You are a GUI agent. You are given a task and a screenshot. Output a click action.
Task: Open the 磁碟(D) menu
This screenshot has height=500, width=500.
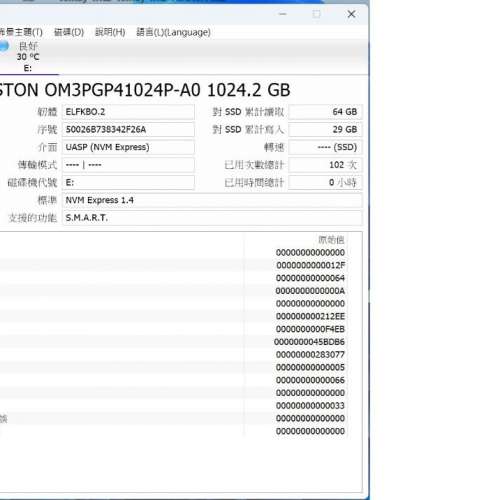[x=69, y=32]
